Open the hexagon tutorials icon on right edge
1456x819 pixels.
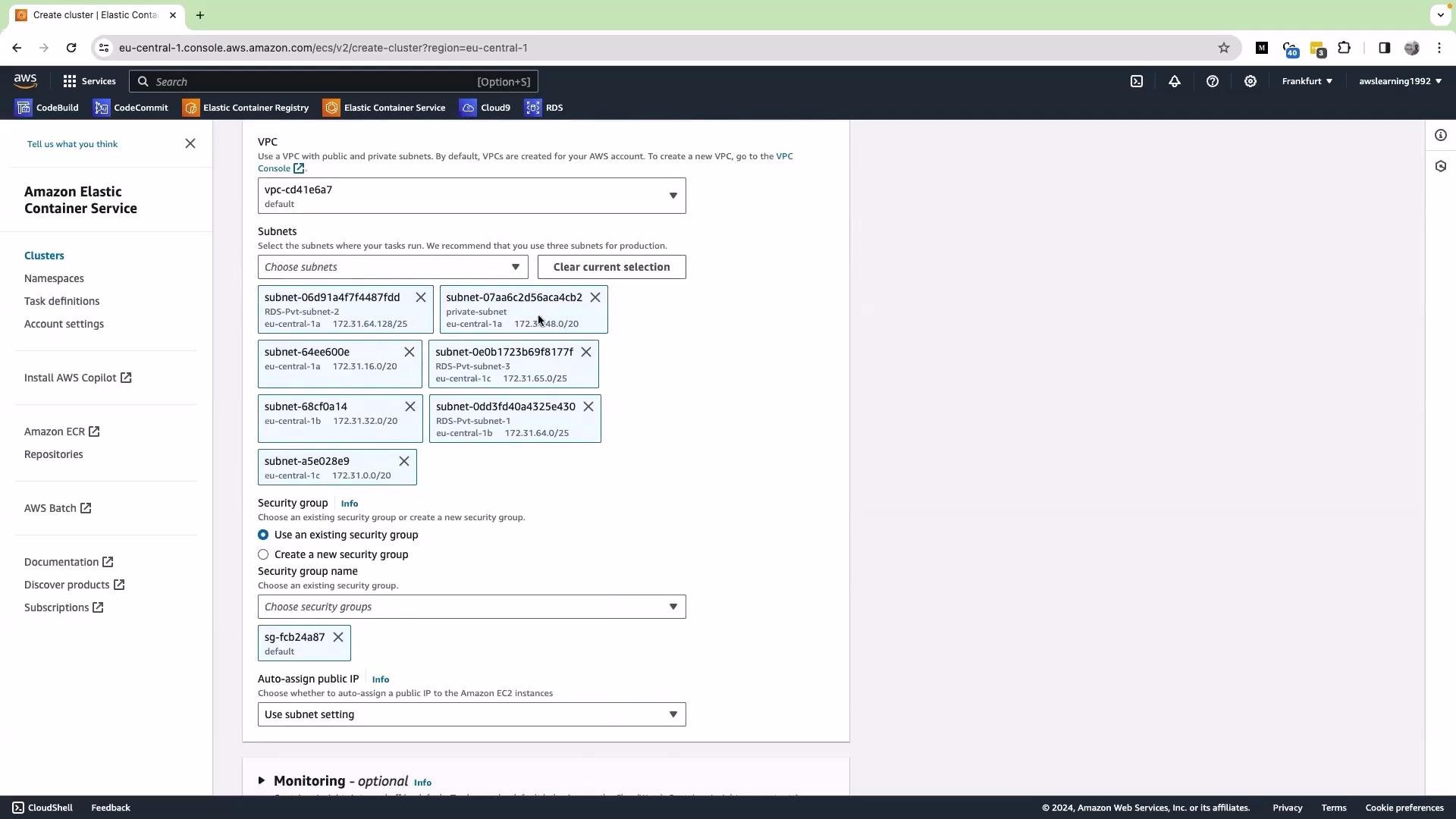[x=1441, y=166]
